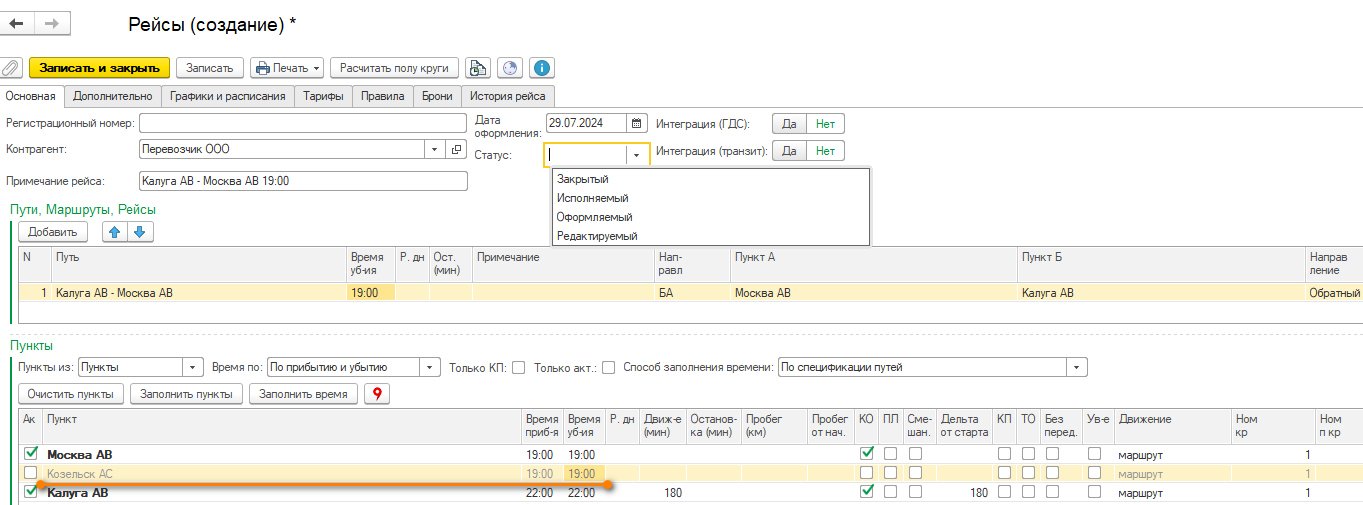Click the paperclip attachments icon
1363x505 pixels.
[x=11, y=68]
